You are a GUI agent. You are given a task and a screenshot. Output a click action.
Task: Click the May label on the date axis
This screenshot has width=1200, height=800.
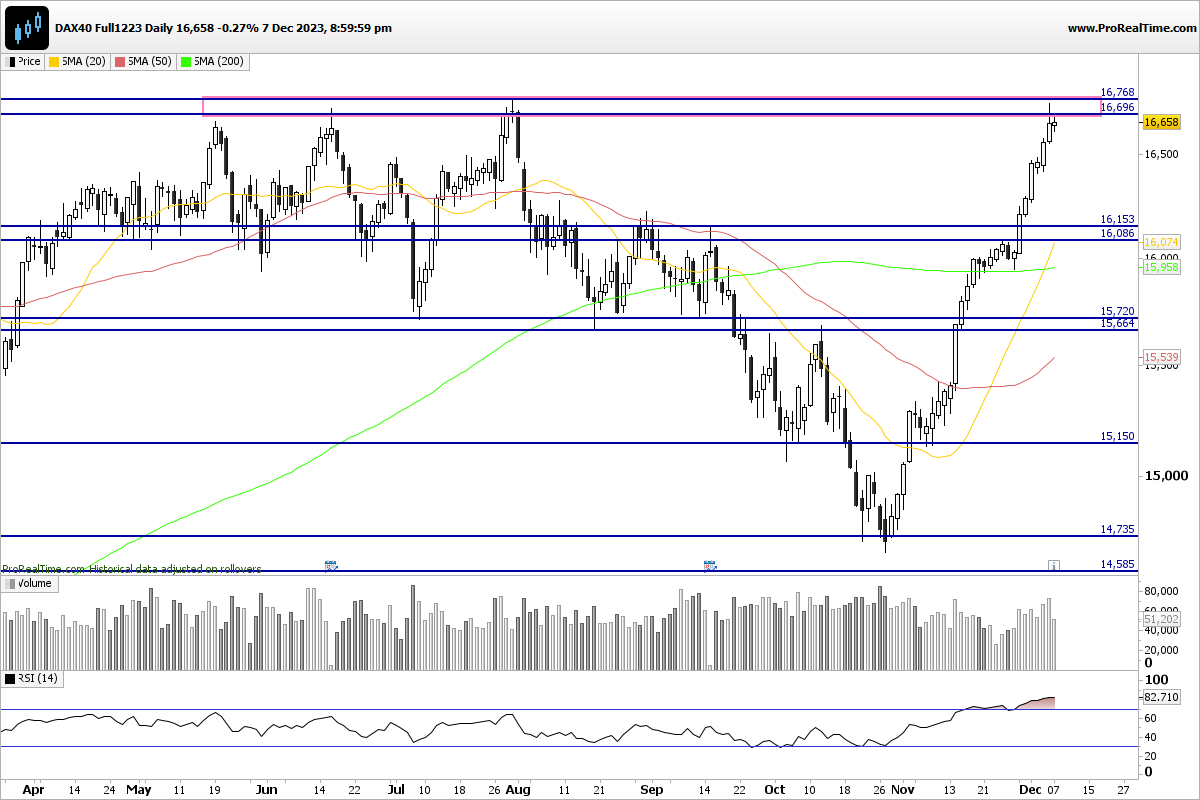tap(139, 789)
